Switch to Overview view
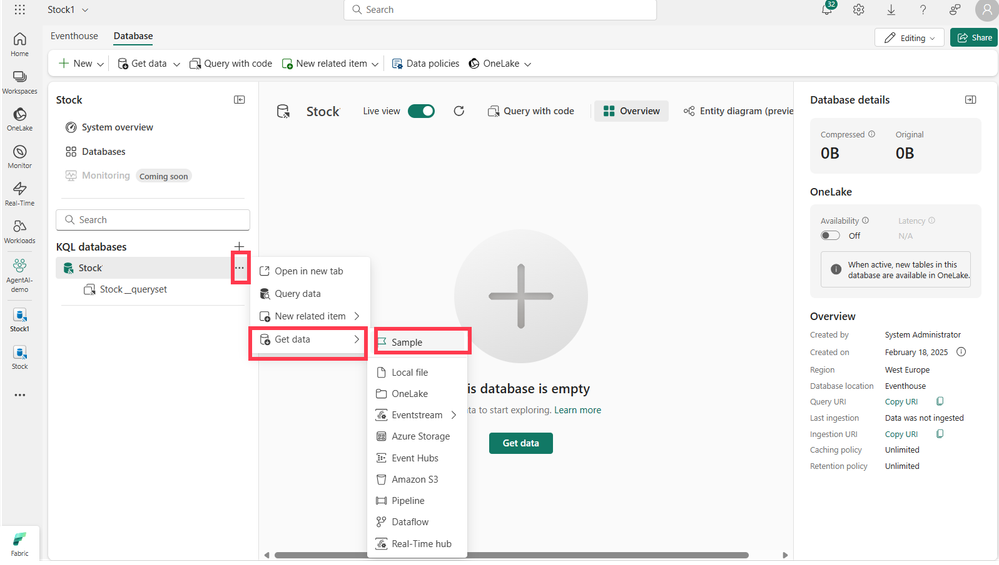999x565 pixels. (x=631, y=111)
